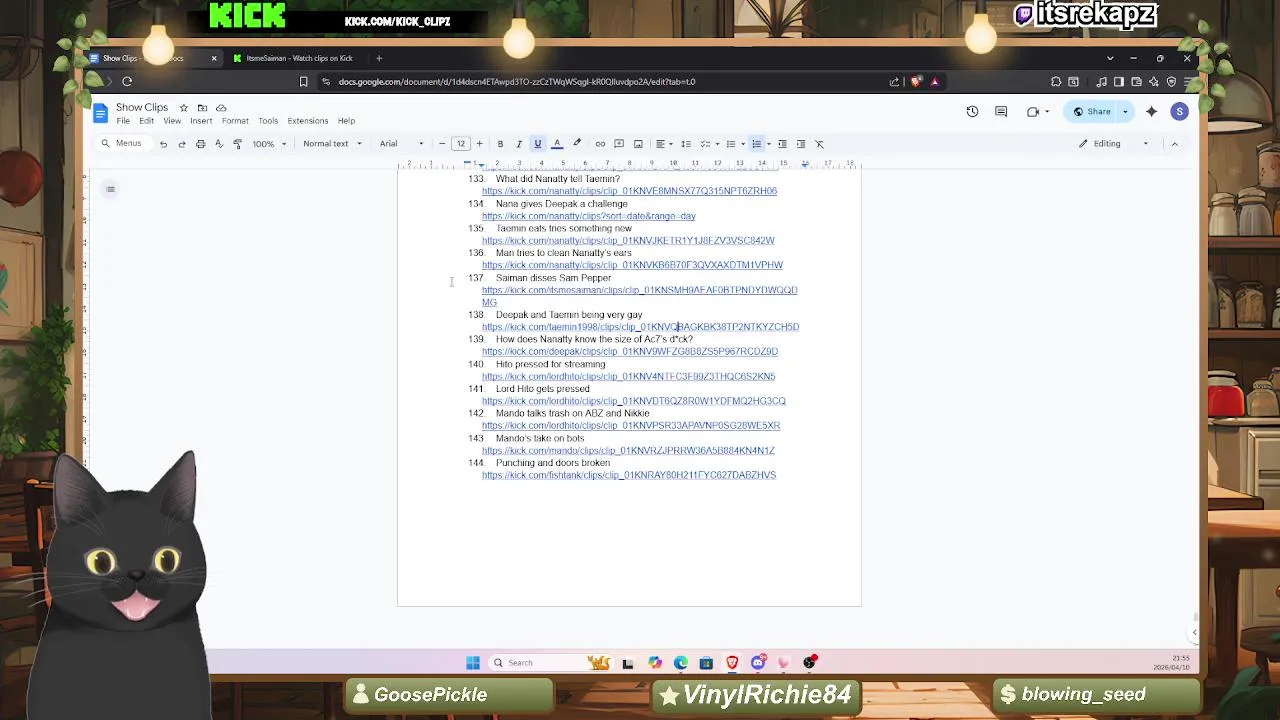The height and width of the screenshot is (720, 1280).
Task: Click the Spelling and grammar check icon
Action: [218, 144]
